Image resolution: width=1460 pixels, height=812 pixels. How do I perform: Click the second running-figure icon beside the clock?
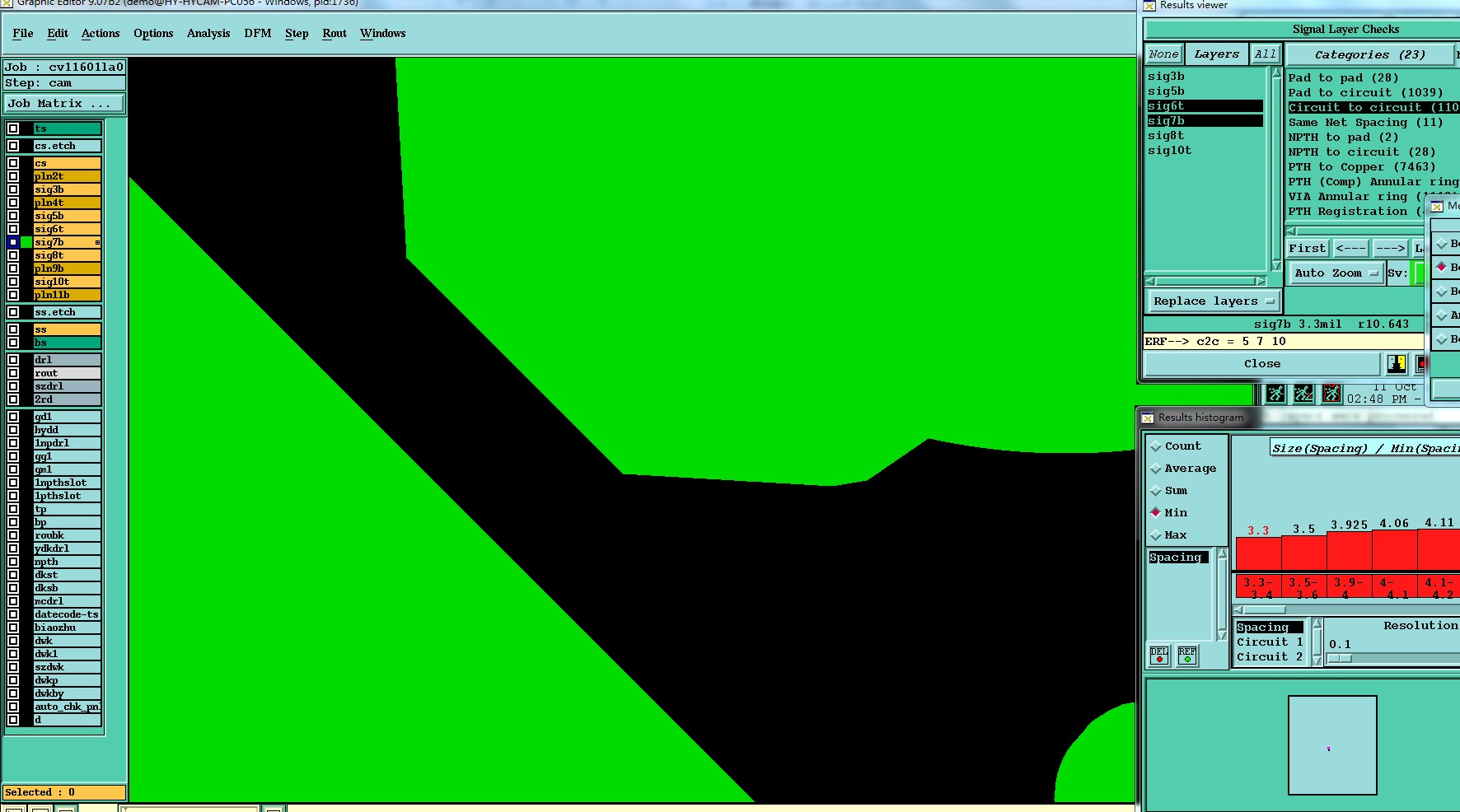1303,394
